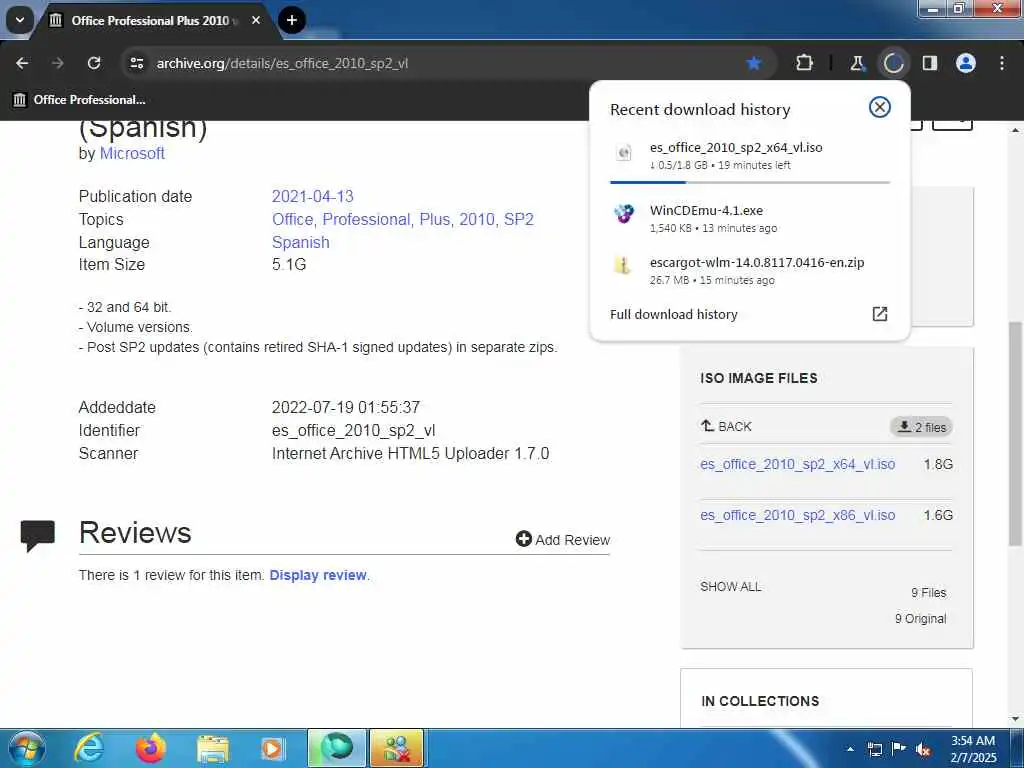The height and width of the screenshot is (768, 1024).
Task: Download es_office_2010_sp2_x64_vl.iso link
Action: click(797, 464)
